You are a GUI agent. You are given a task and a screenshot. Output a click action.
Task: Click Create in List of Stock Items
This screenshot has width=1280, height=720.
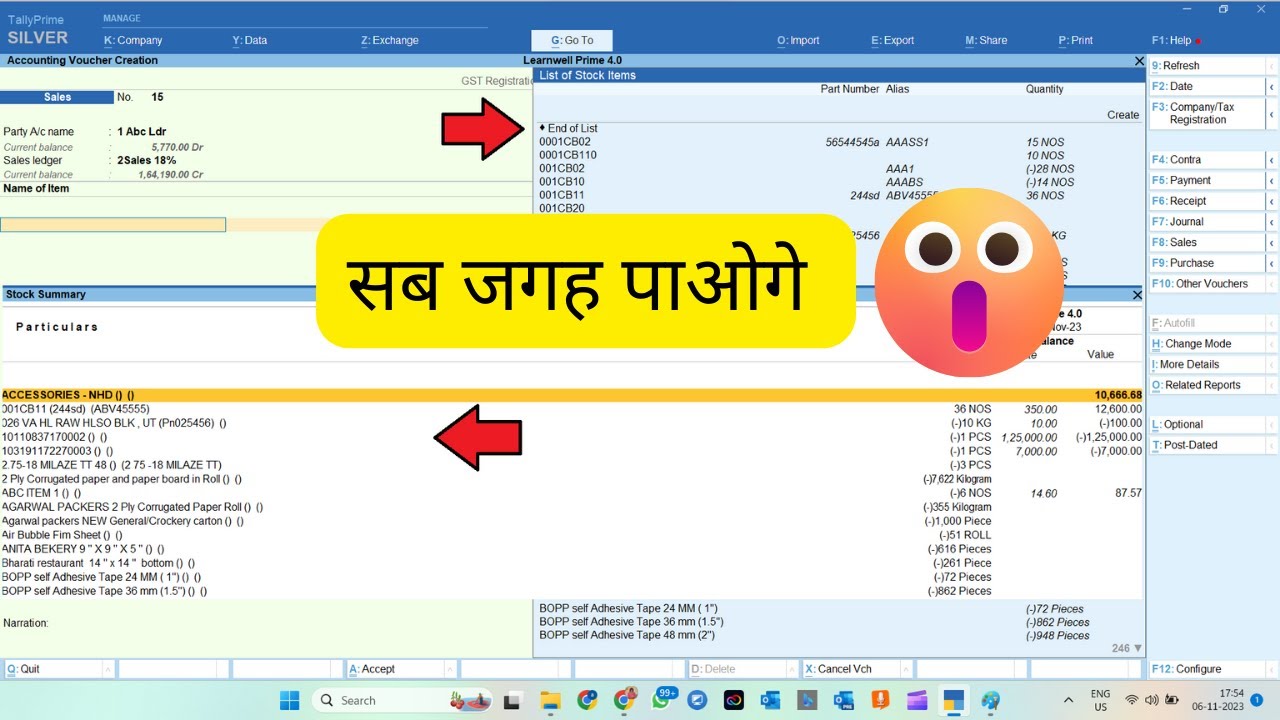pyautogui.click(x=1123, y=115)
